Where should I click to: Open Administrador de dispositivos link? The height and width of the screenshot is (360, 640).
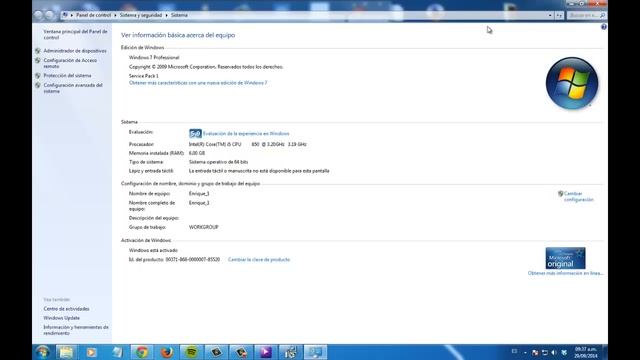(75, 51)
